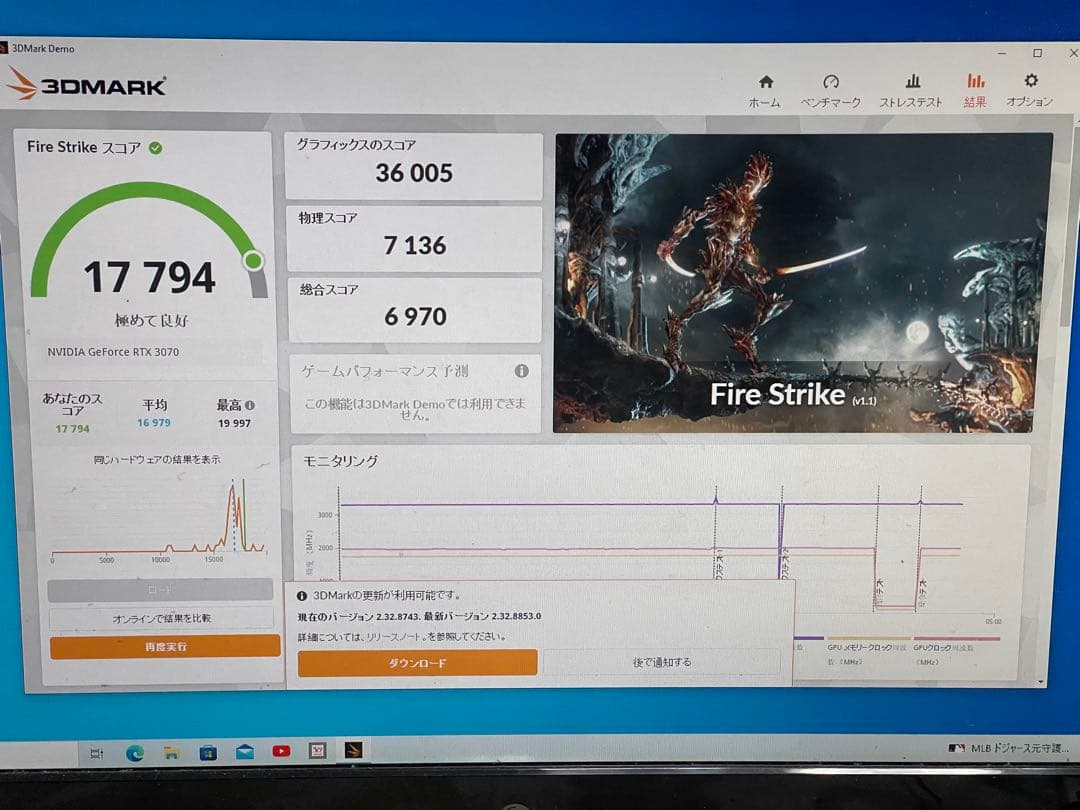
Task: Click the あなたのスコア value 17 794
Action: click(72, 428)
